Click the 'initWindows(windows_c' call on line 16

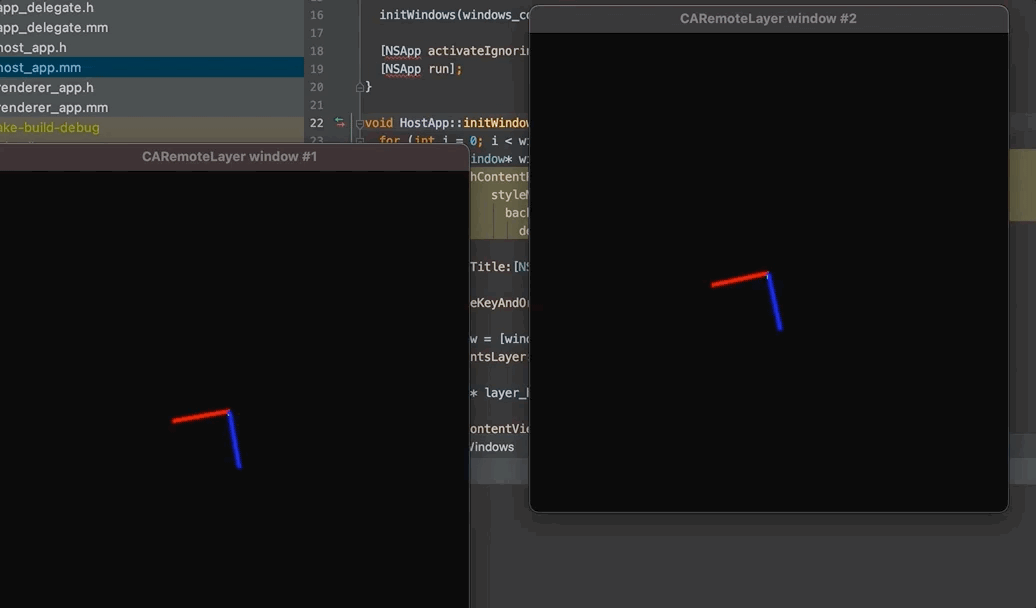(x=455, y=15)
